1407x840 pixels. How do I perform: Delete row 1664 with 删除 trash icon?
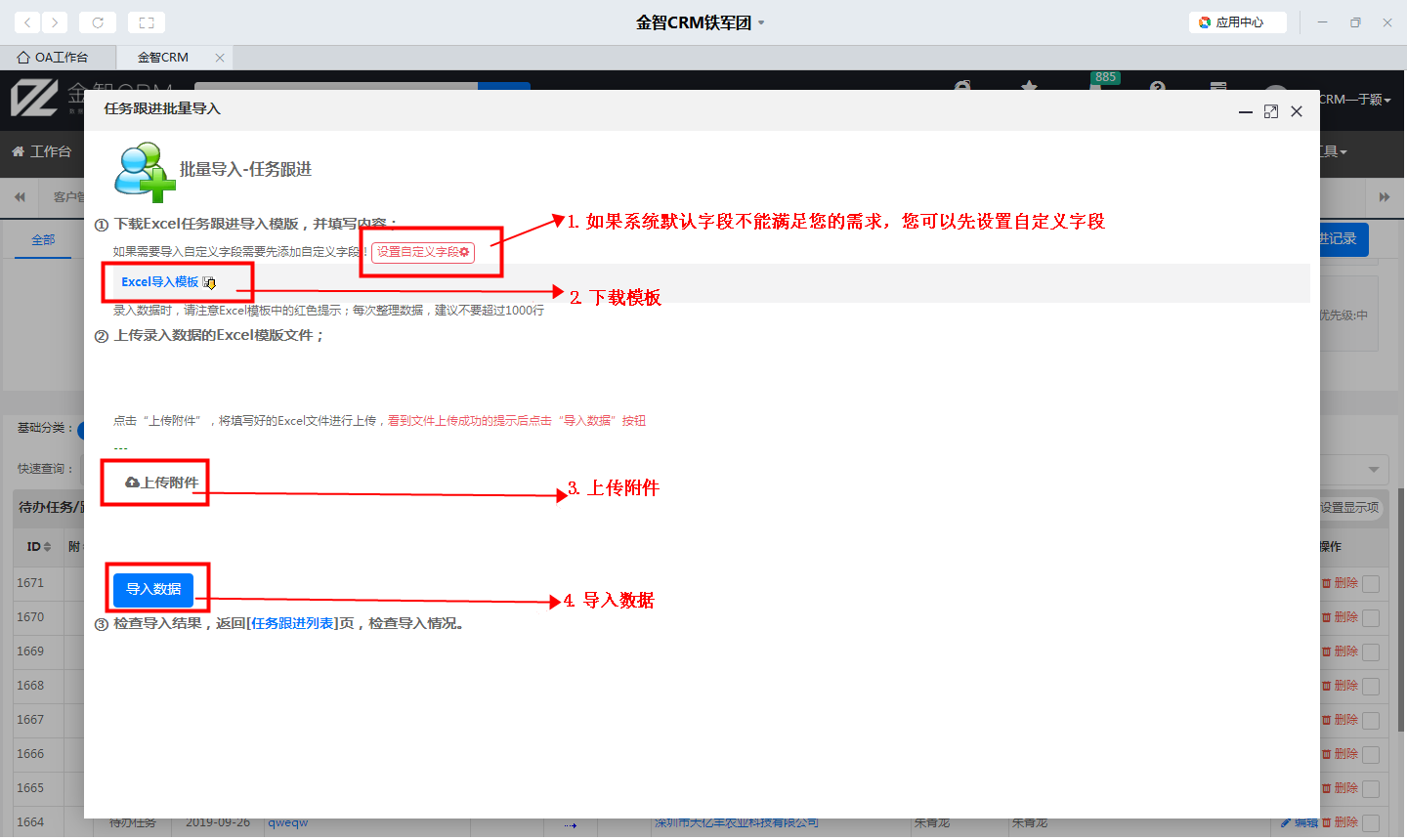[x=1340, y=822]
